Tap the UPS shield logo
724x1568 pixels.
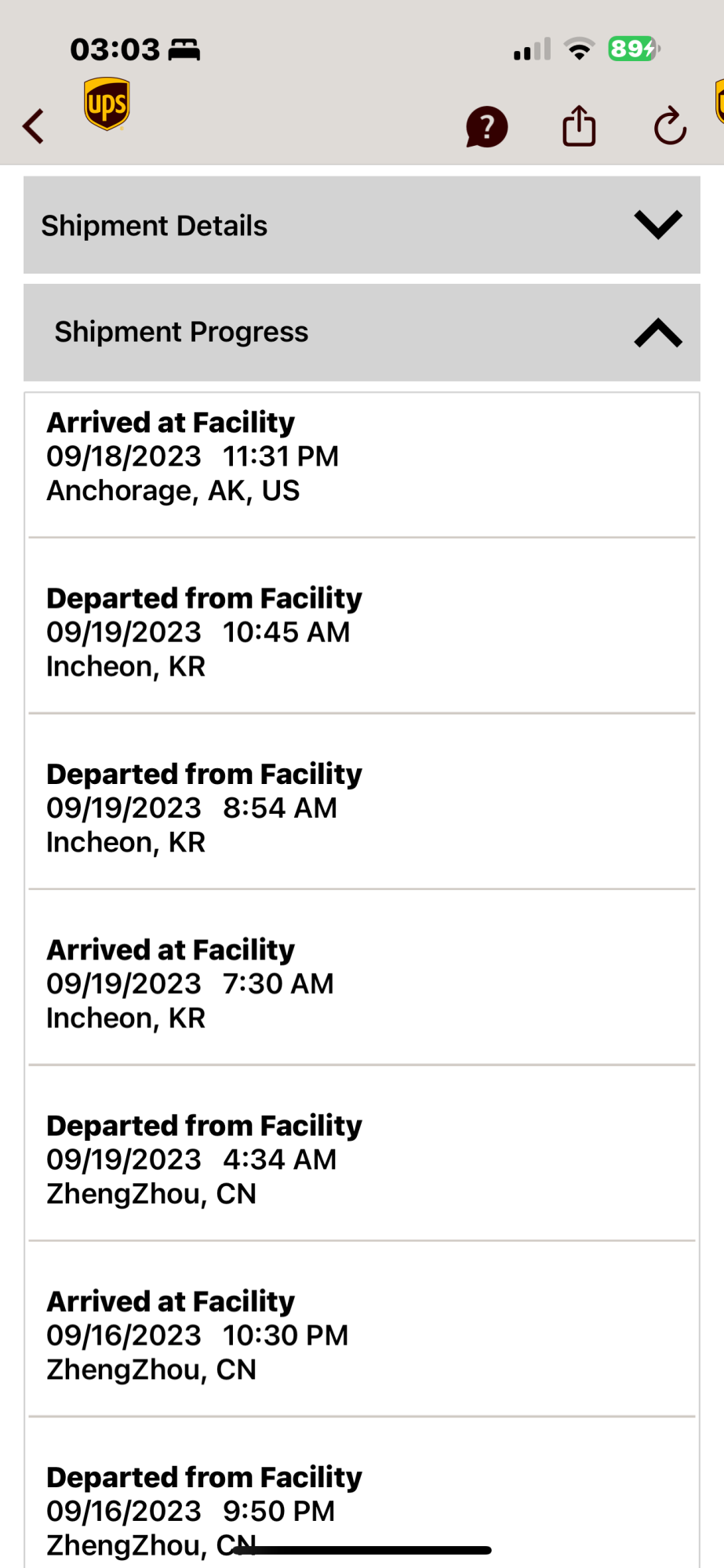coord(107,103)
